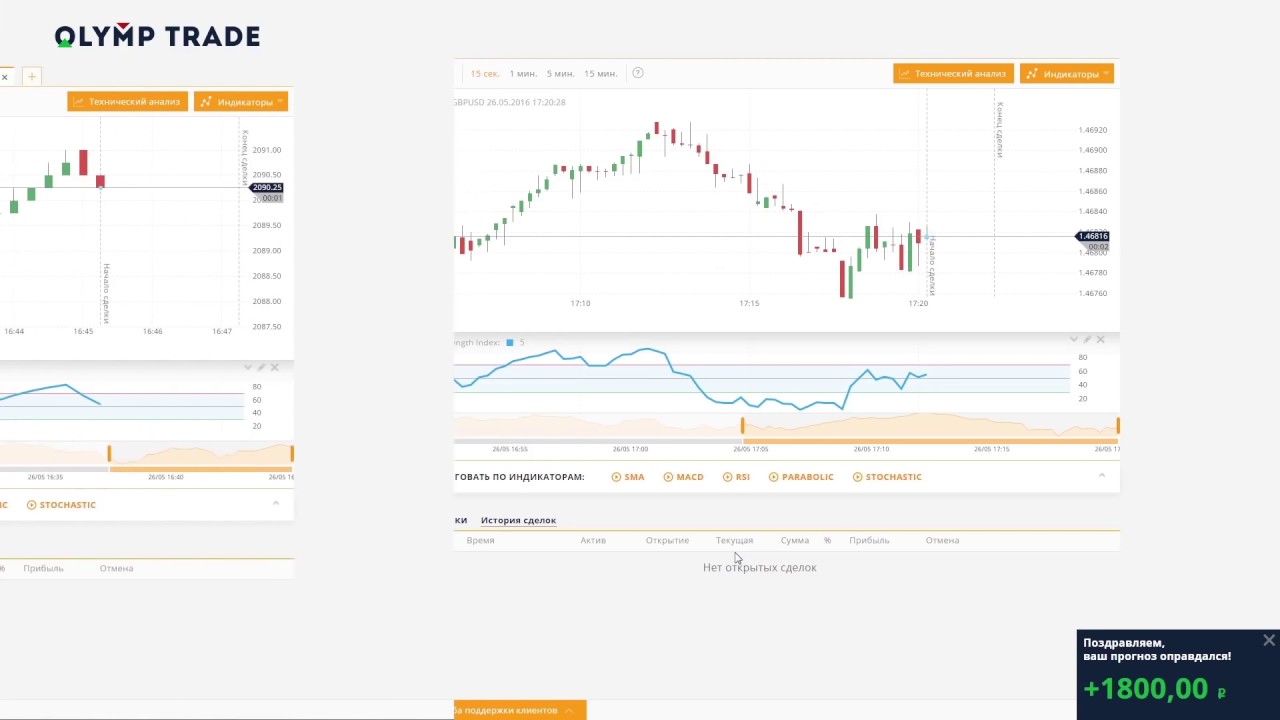The width and height of the screenshot is (1280, 720).
Task: Edit indicator pencil icon in left window
Action: tap(262, 368)
